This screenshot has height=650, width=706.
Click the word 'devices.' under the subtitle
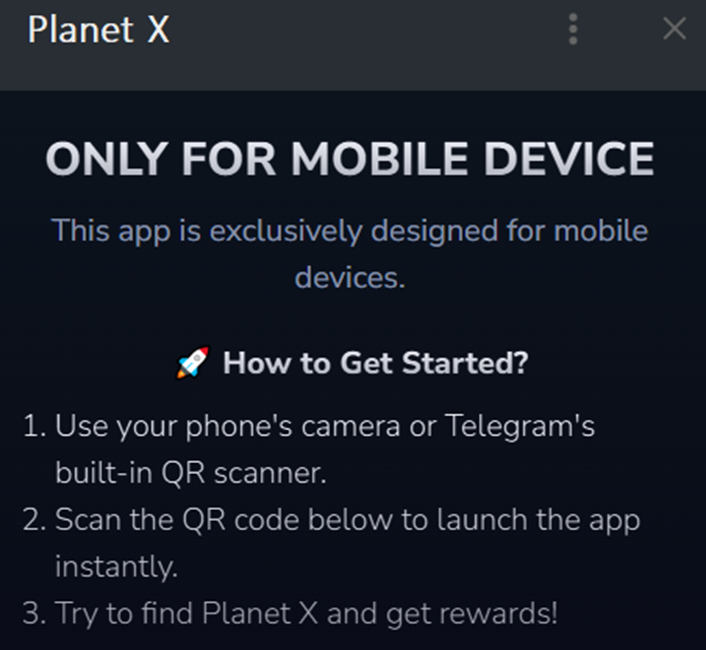coord(350,278)
